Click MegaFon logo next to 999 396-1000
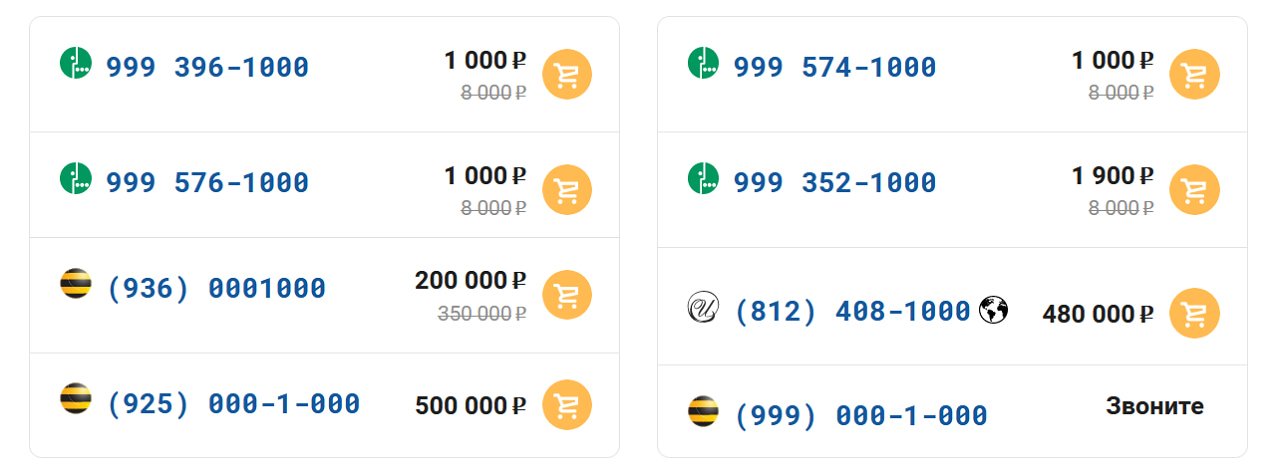This screenshot has height=474, width=1280. tap(76, 64)
